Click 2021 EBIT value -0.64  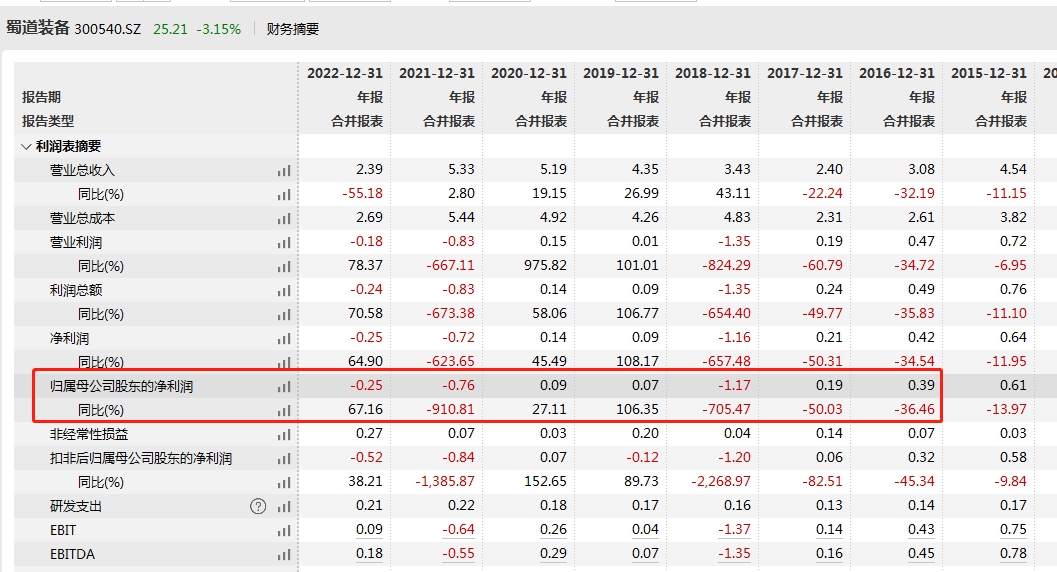[458, 530]
